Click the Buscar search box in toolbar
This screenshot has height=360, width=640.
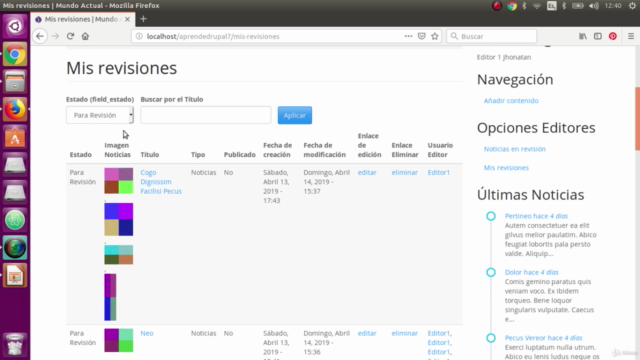point(491,36)
